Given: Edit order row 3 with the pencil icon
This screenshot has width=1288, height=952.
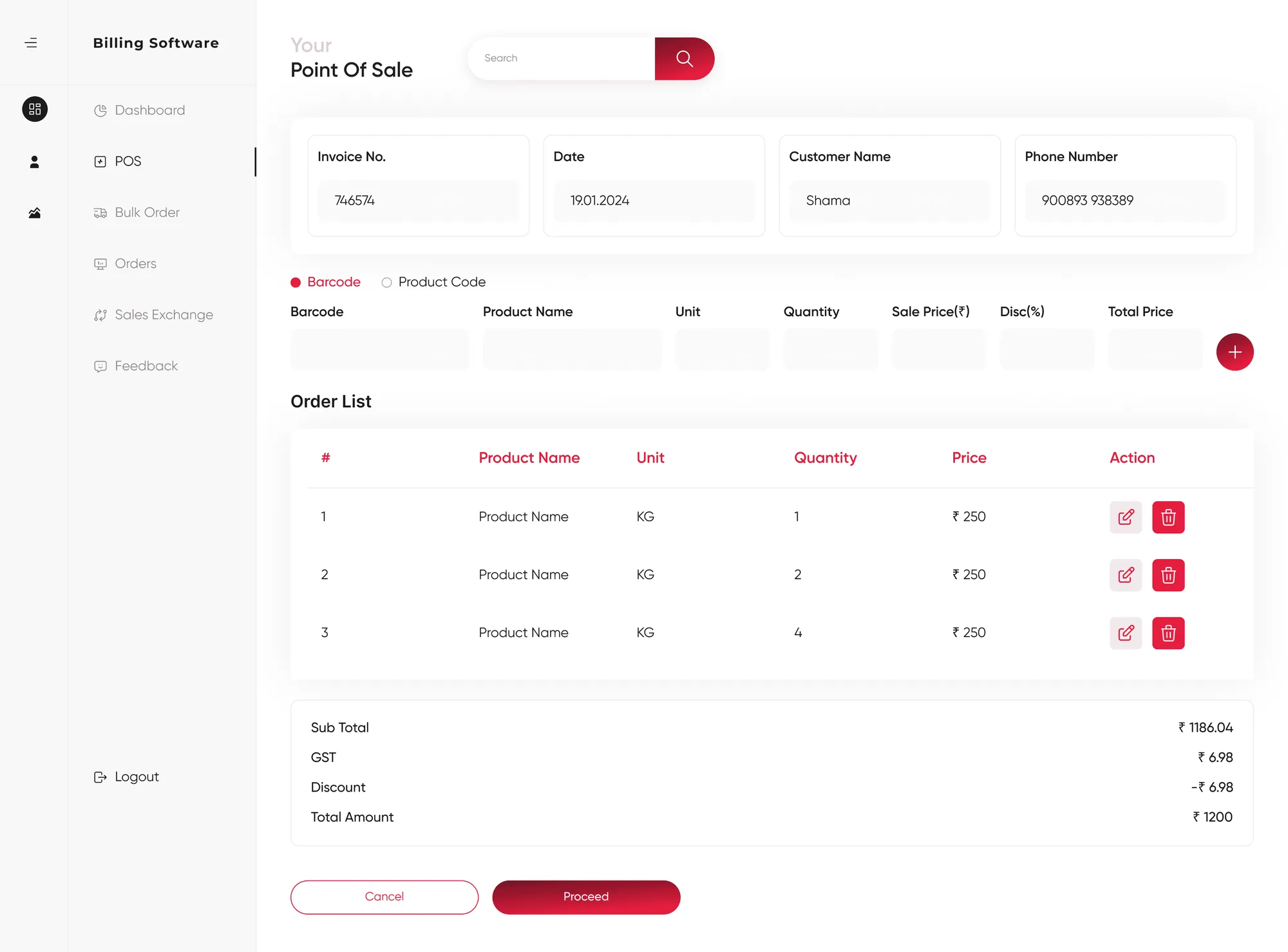Looking at the screenshot, I should click(1126, 633).
